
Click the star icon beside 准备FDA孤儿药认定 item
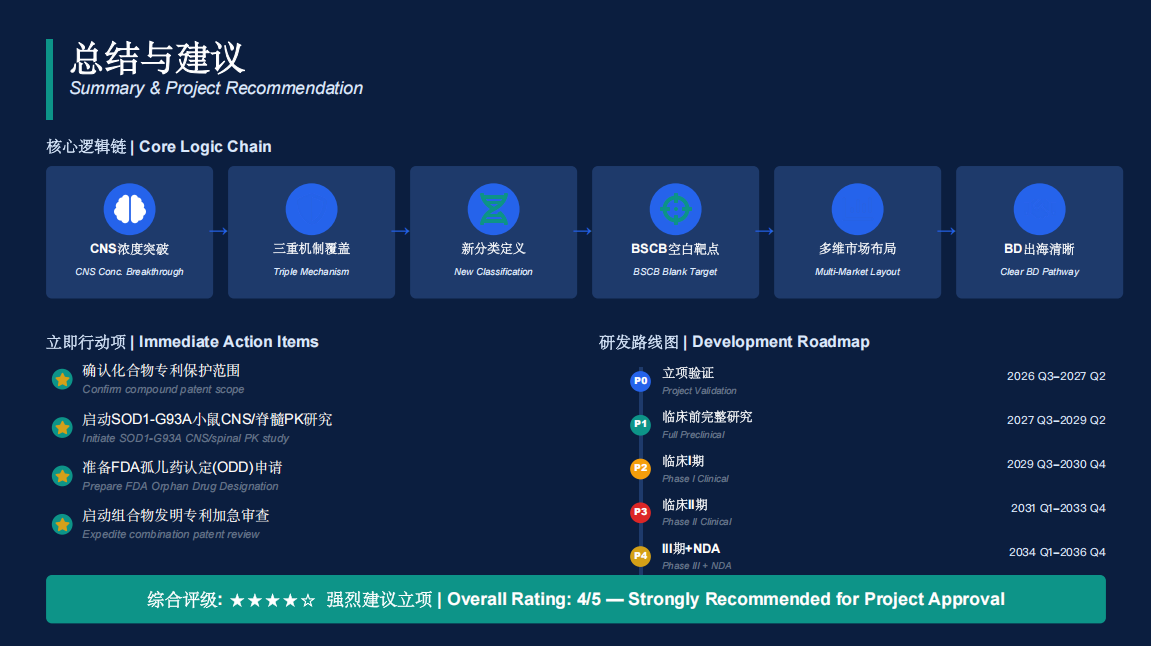coord(62,476)
